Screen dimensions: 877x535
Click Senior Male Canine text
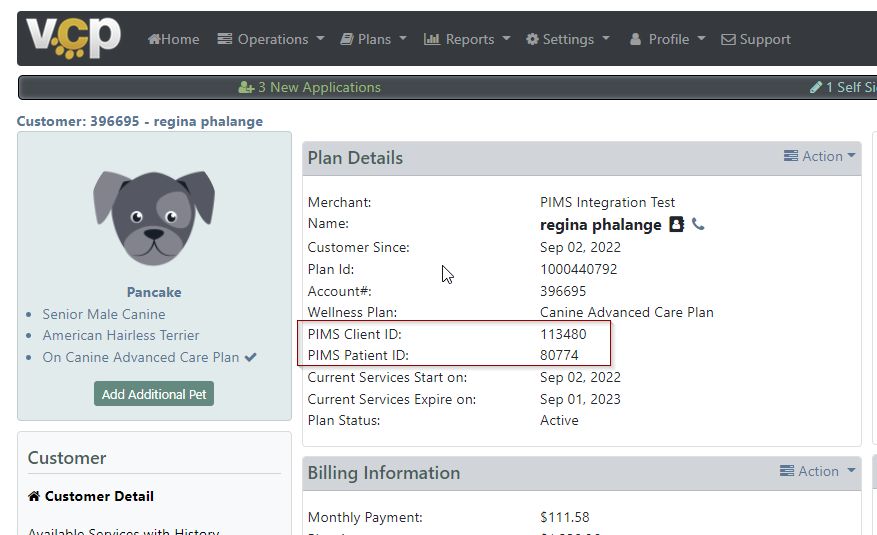coord(104,314)
